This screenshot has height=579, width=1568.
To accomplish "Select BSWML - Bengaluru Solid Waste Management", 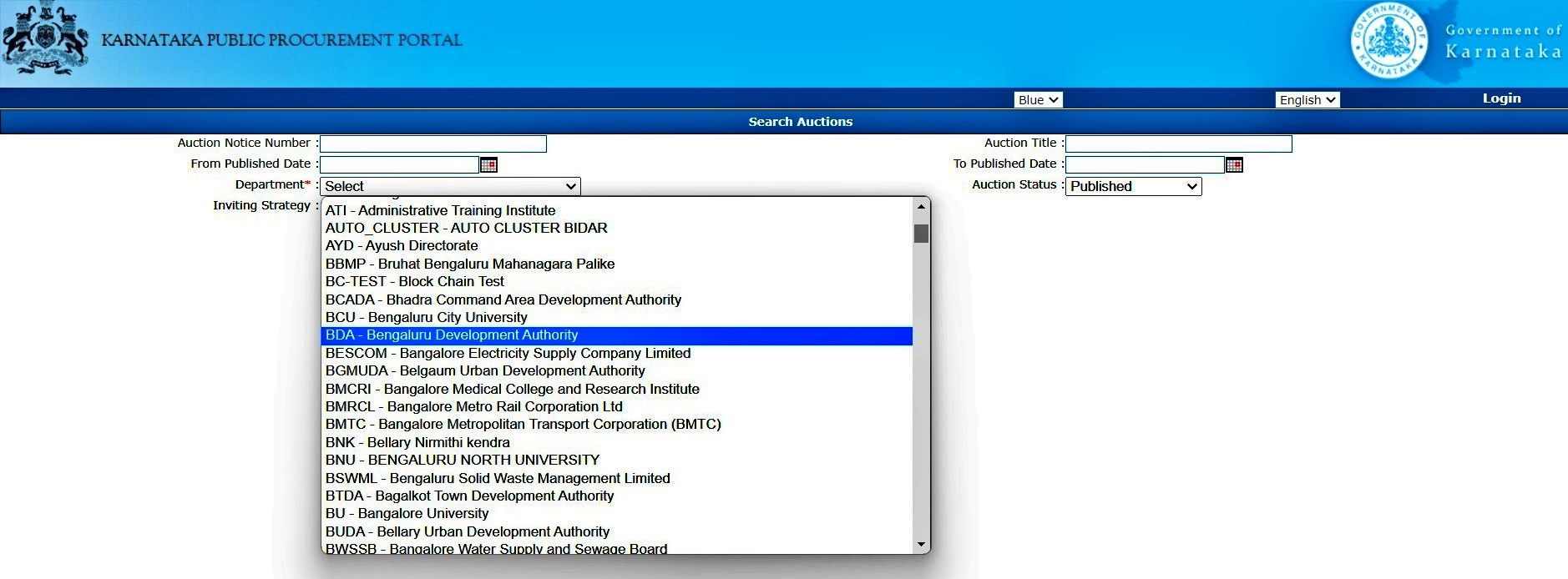I will coord(617,478).
